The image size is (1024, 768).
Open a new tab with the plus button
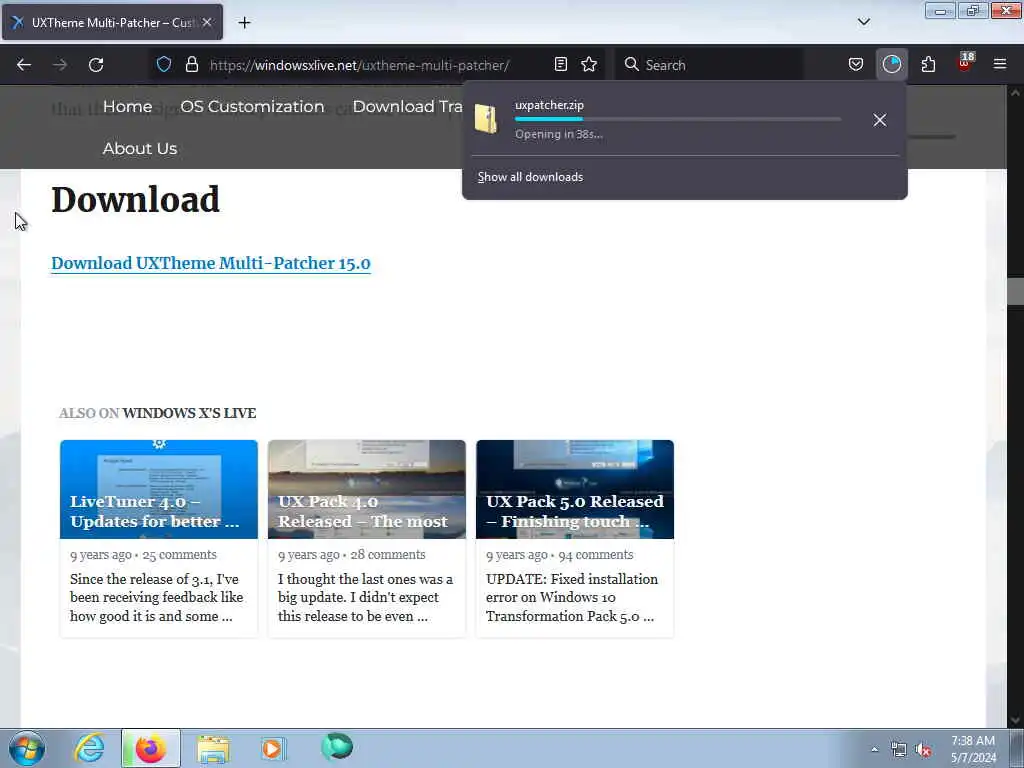tap(244, 23)
